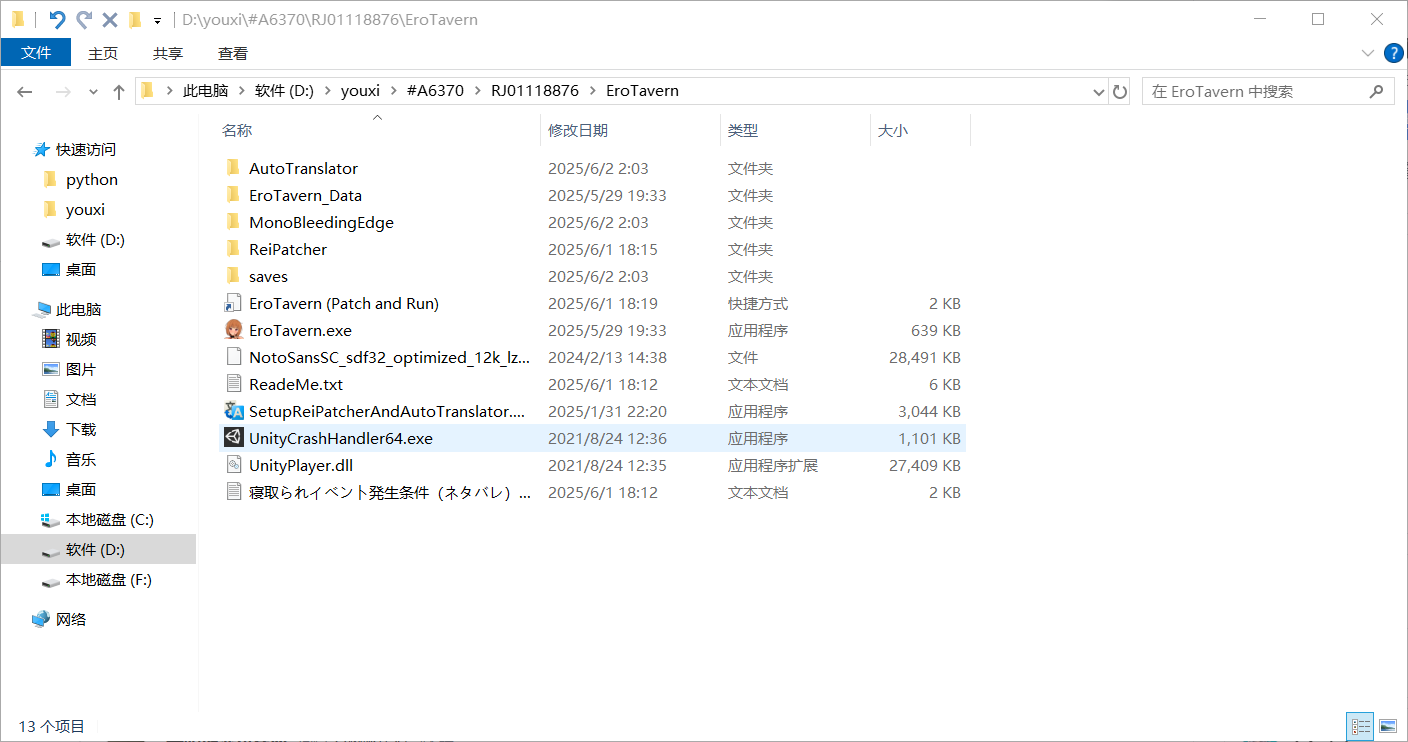The image size is (1408, 742).
Task: Open 本地磁盘 (F:) in the navigation pane
Action: point(109,580)
